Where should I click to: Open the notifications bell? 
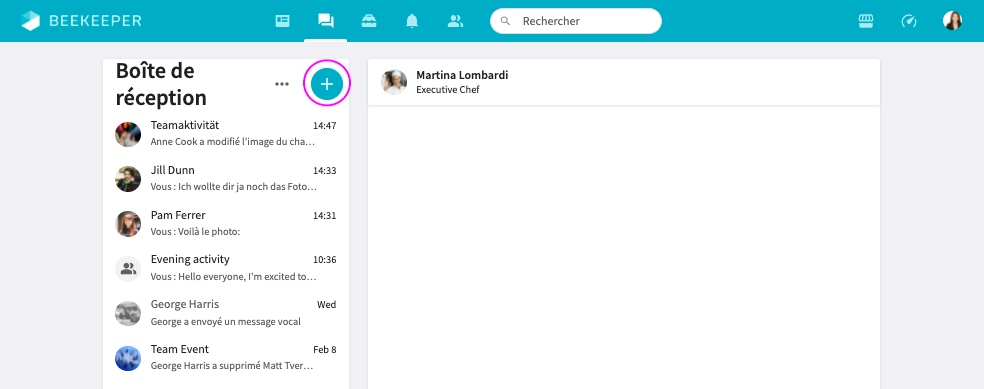click(412, 21)
